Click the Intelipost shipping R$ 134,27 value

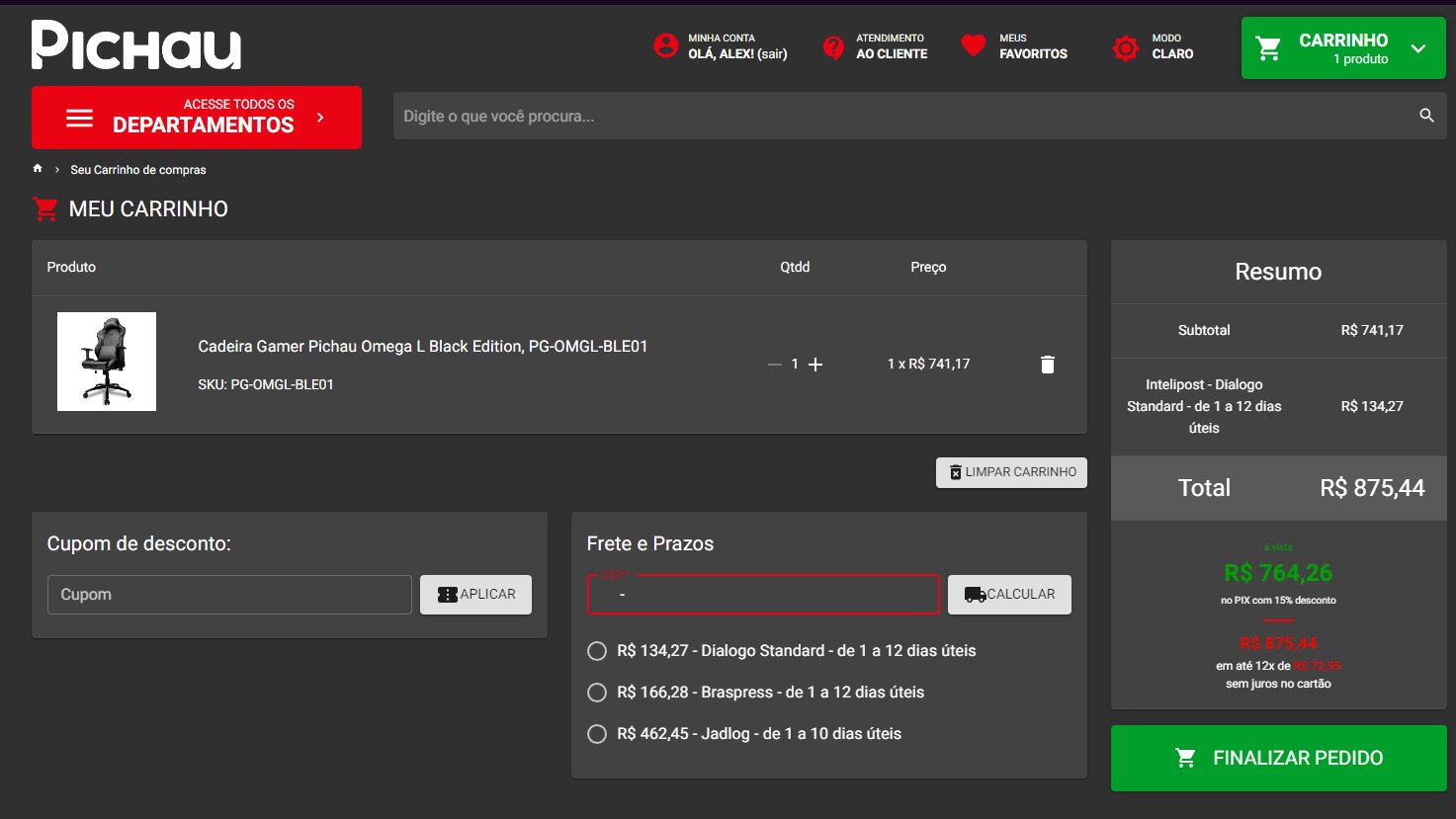click(1372, 406)
